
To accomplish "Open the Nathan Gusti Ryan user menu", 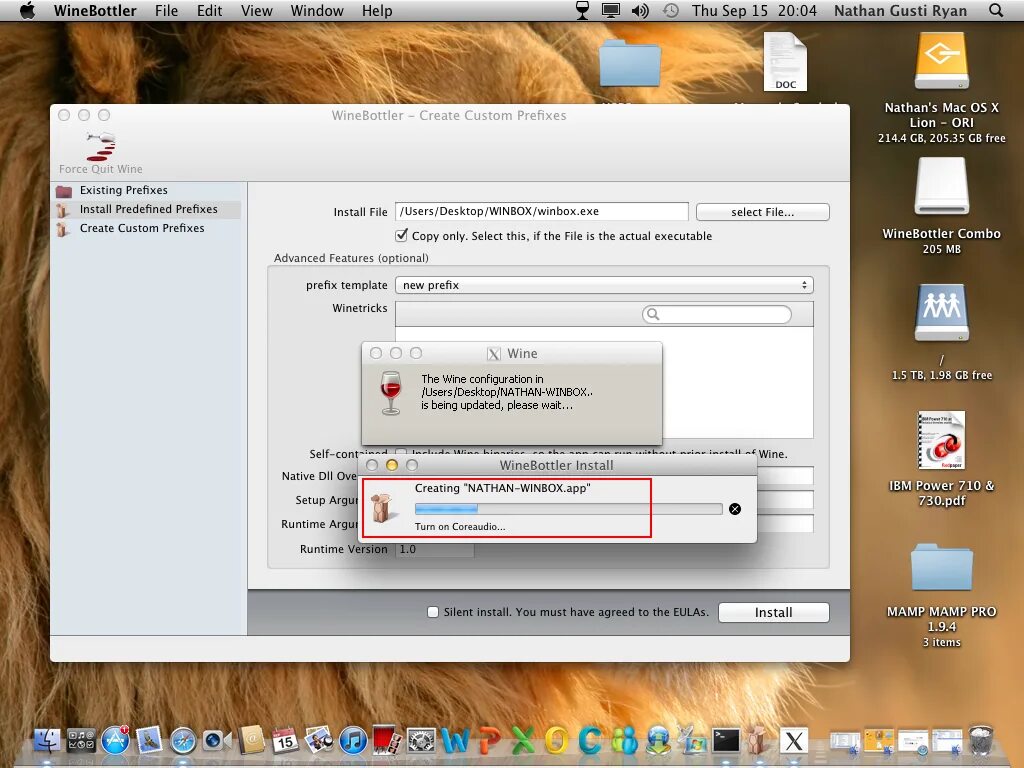I will point(901,11).
